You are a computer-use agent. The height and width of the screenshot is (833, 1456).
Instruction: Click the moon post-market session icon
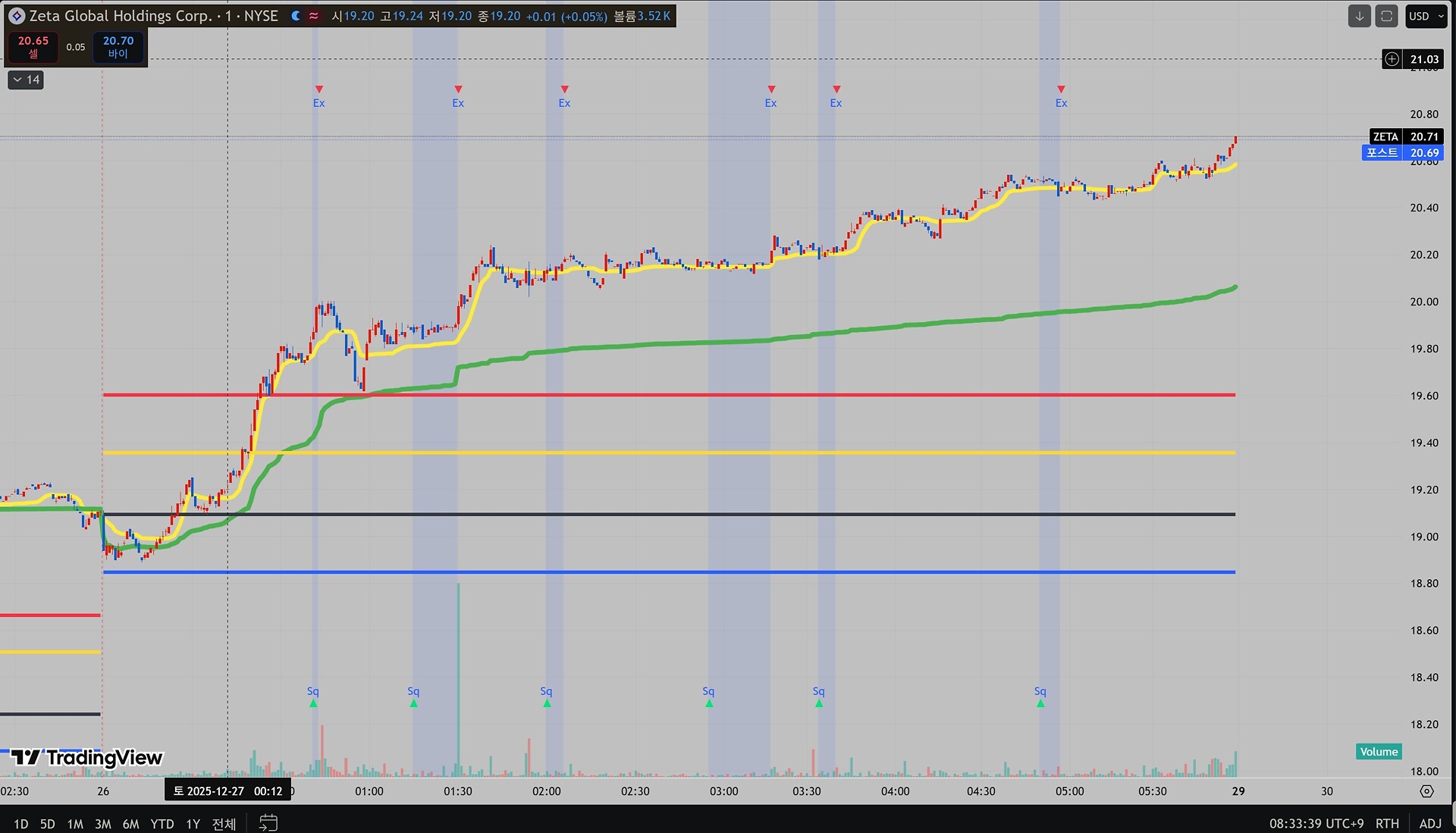[x=296, y=16]
